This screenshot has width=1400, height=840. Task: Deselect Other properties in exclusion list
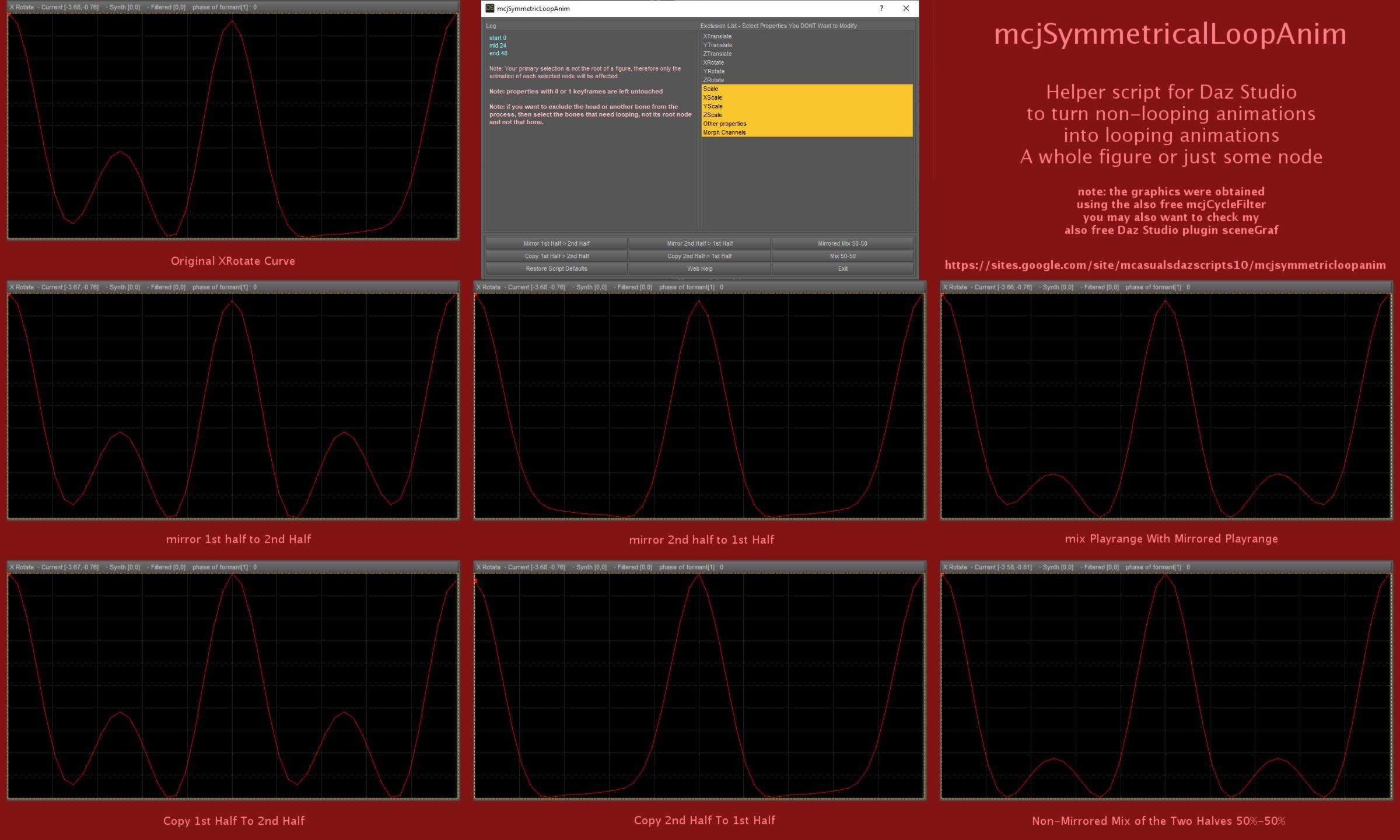point(724,124)
